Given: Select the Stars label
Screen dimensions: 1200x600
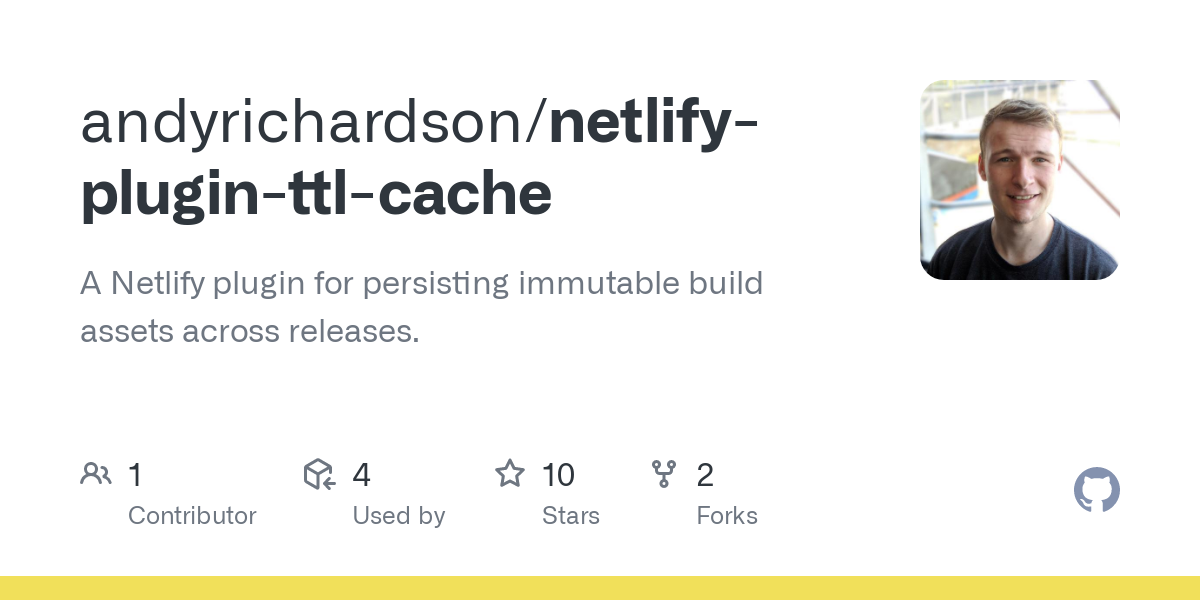Looking at the screenshot, I should point(570,516).
